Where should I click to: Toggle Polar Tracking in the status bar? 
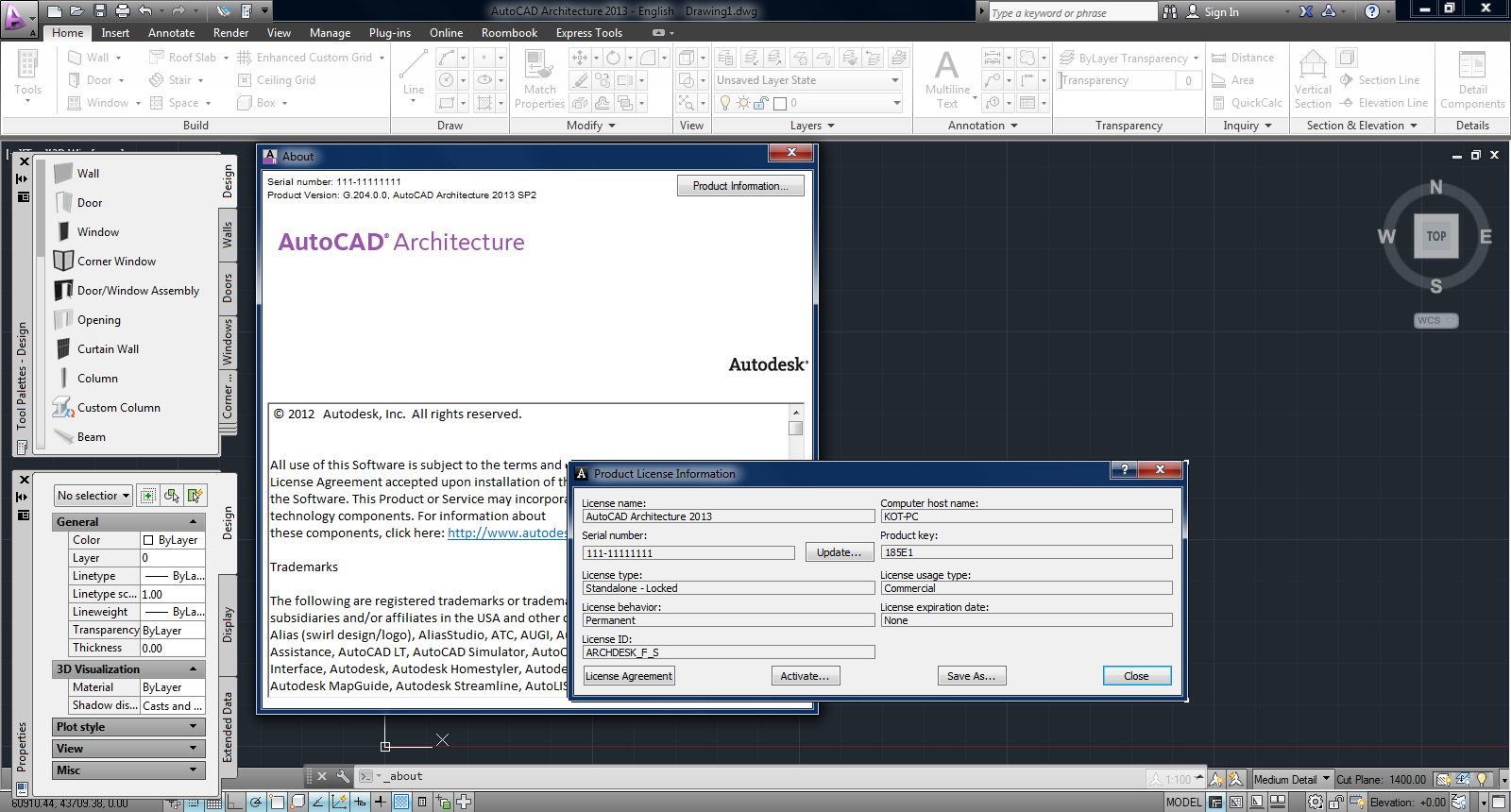(256, 803)
